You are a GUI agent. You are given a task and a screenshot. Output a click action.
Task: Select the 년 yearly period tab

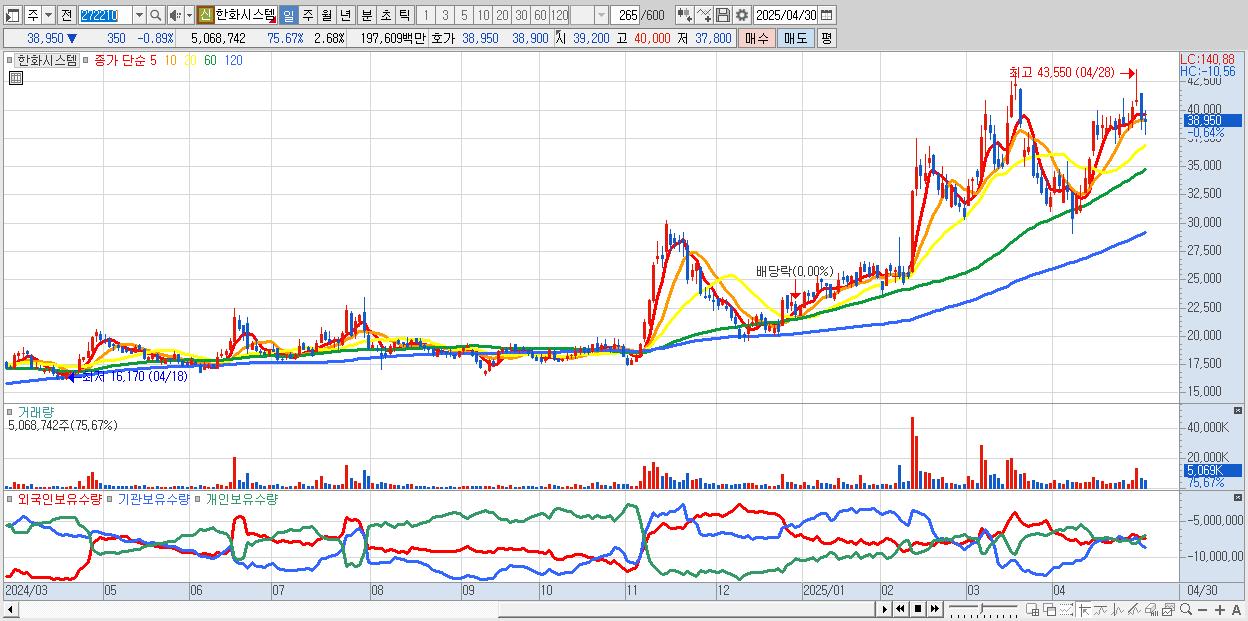tap(346, 15)
